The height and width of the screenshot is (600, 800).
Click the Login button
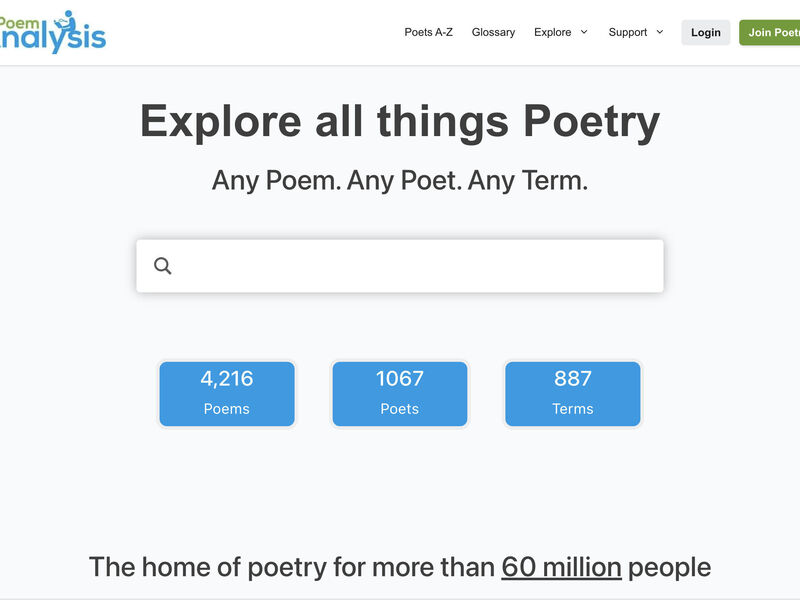click(706, 32)
